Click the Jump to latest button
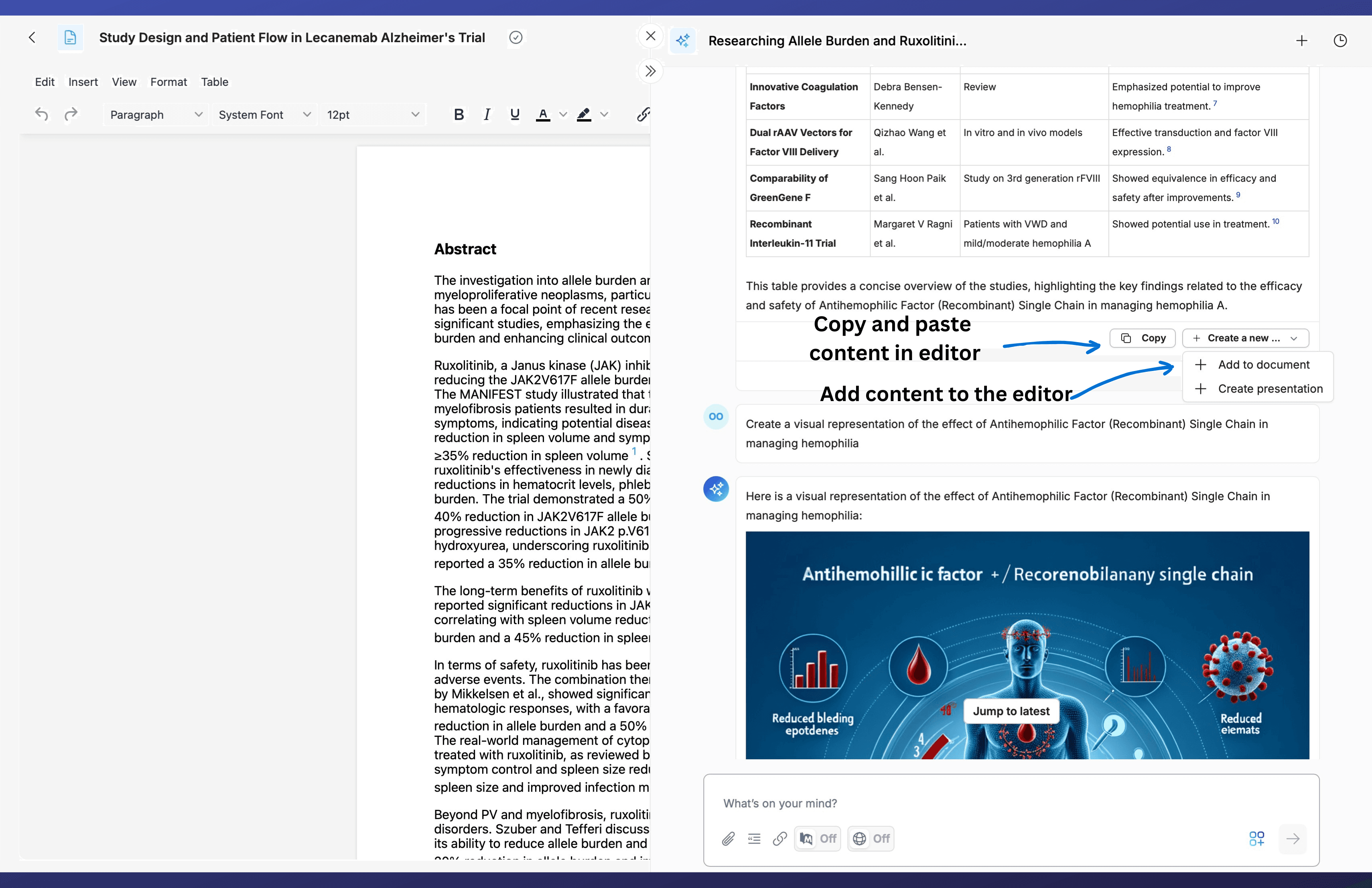The height and width of the screenshot is (888, 1372). click(x=1011, y=711)
